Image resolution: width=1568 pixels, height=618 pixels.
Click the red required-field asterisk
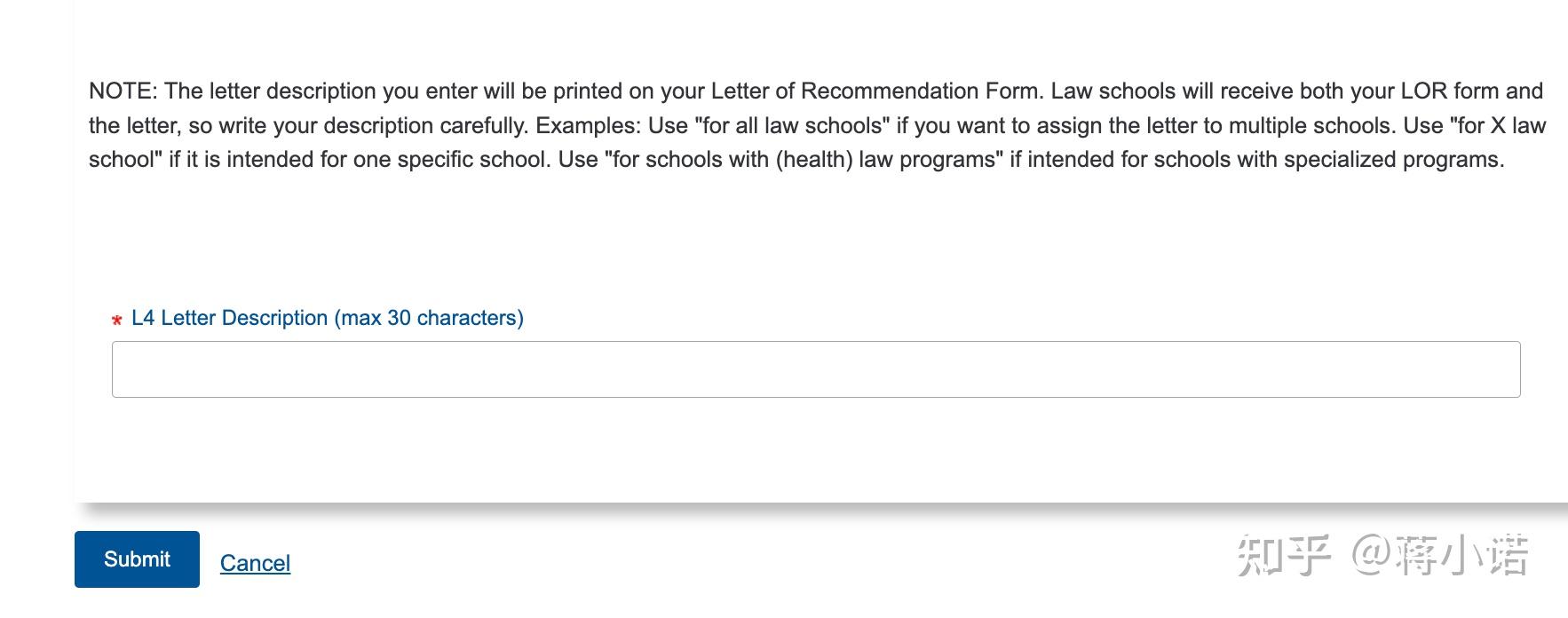tap(116, 321)
